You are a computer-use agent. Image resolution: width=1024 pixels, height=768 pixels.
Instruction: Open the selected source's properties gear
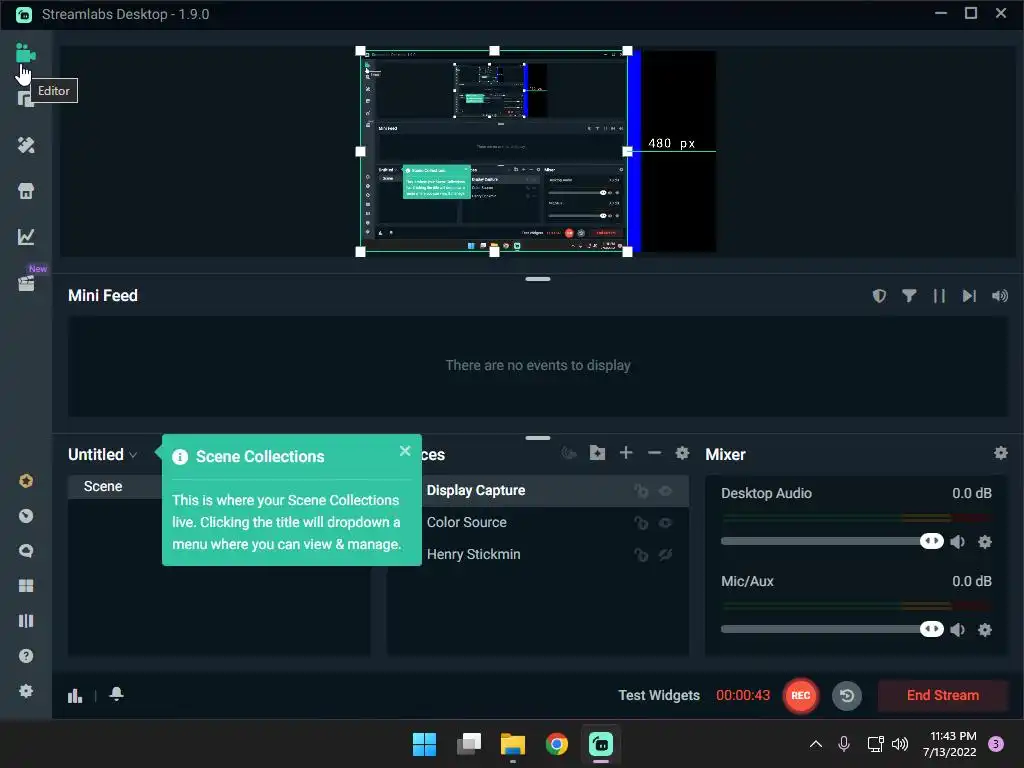pyautogui.click(x=682, y=453)
